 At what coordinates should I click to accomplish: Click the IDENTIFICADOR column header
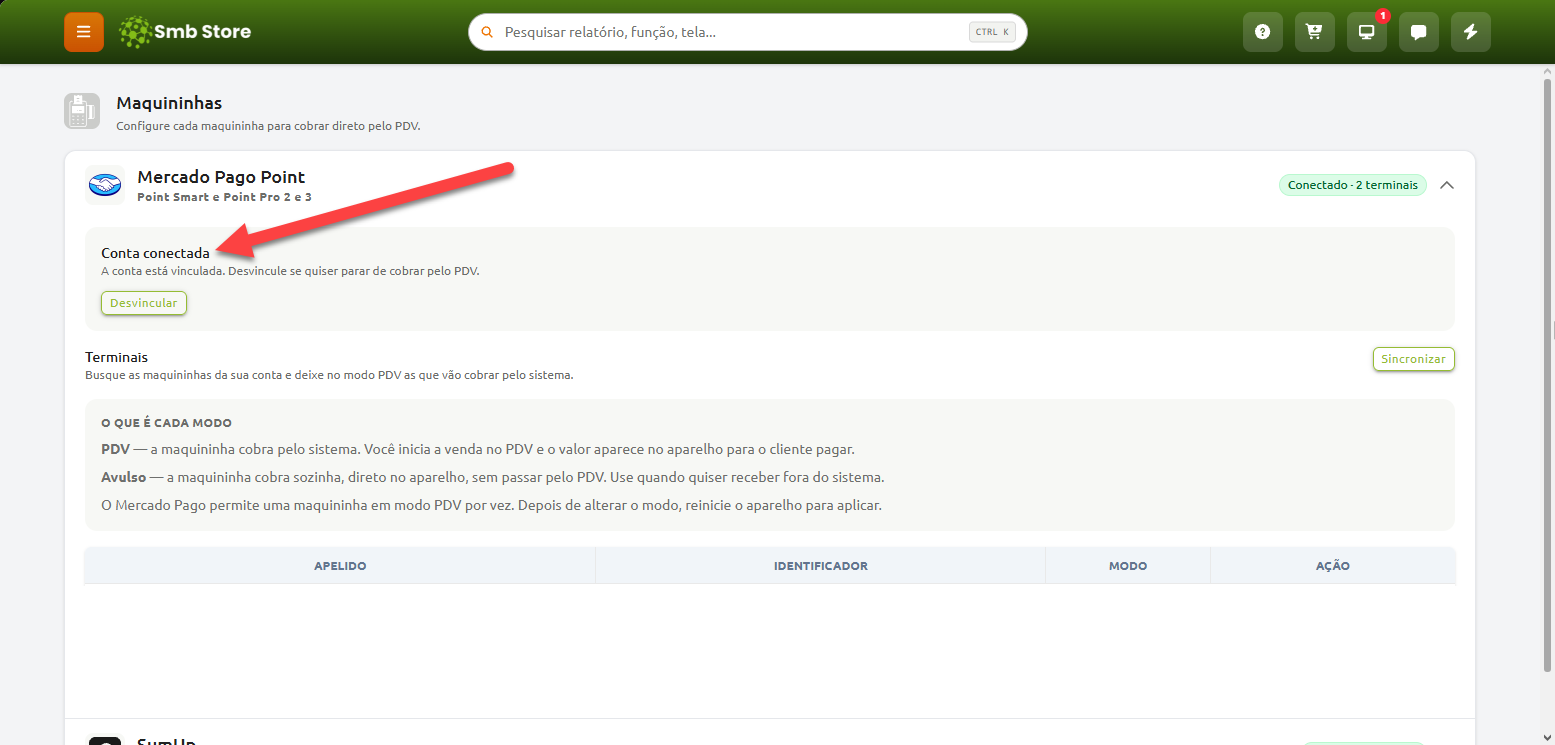click(x=821, y=566)
